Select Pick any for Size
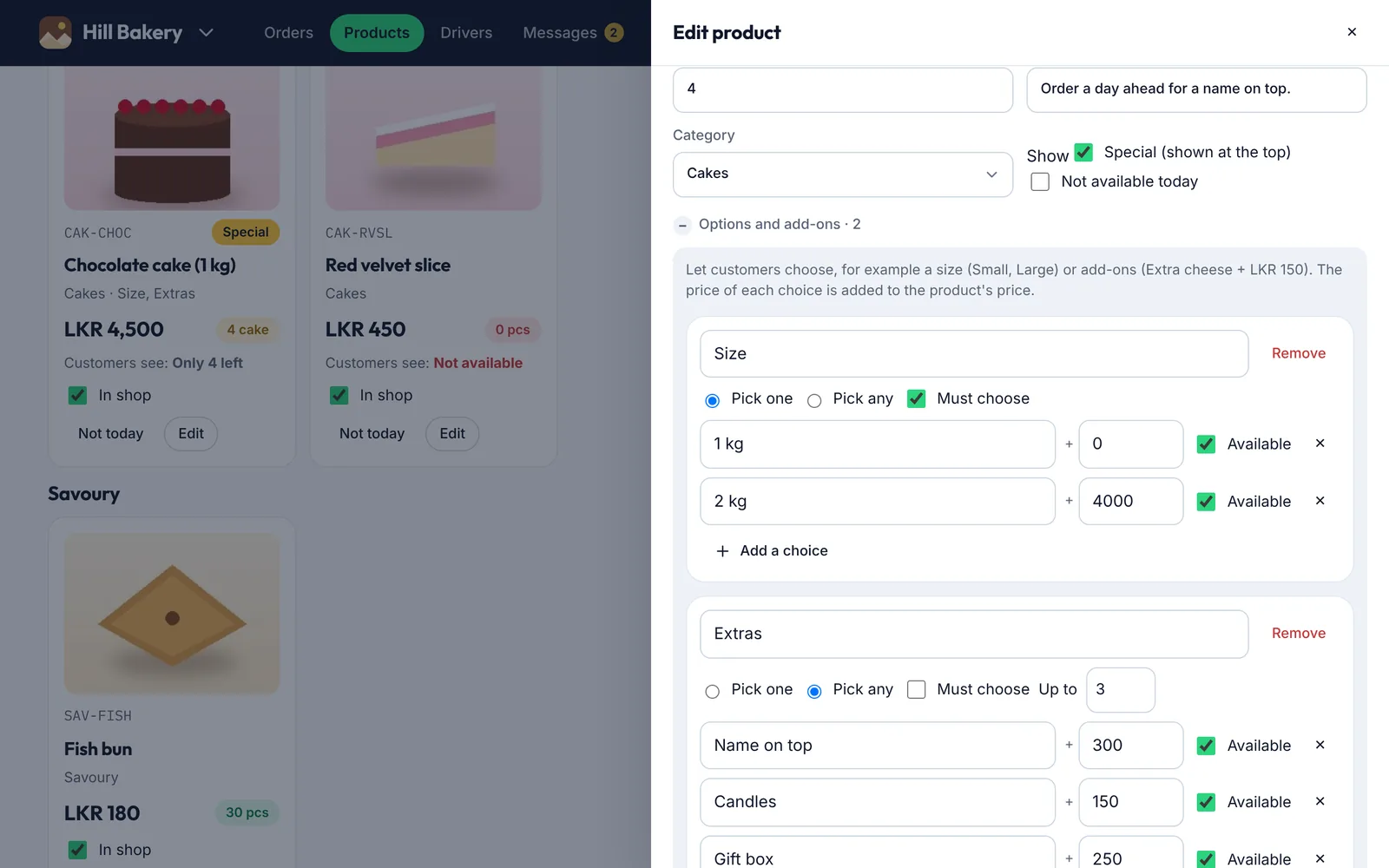The width and height of the screenshot is (1389, 868). 813,400
